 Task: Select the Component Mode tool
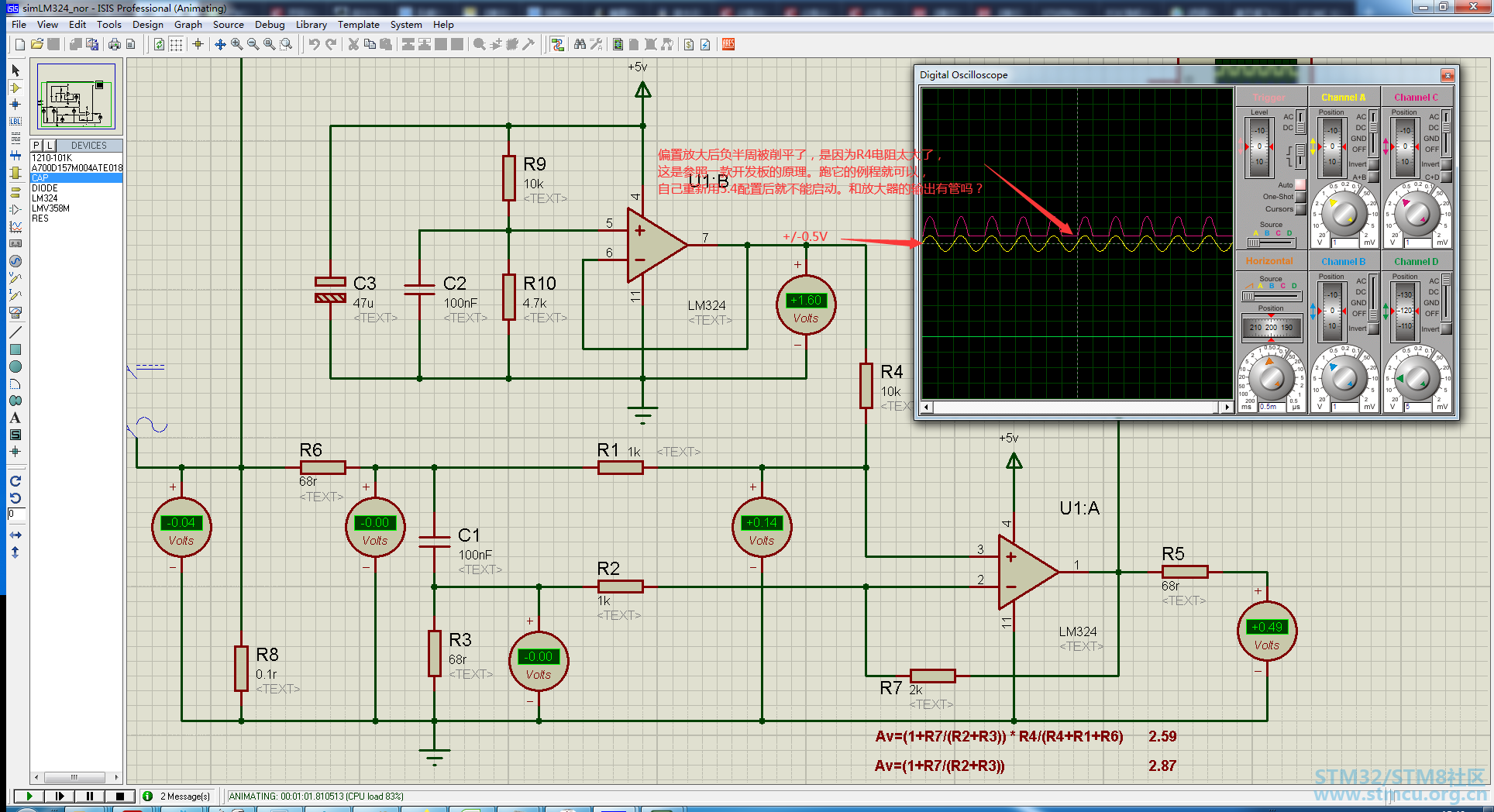[15, 88]
